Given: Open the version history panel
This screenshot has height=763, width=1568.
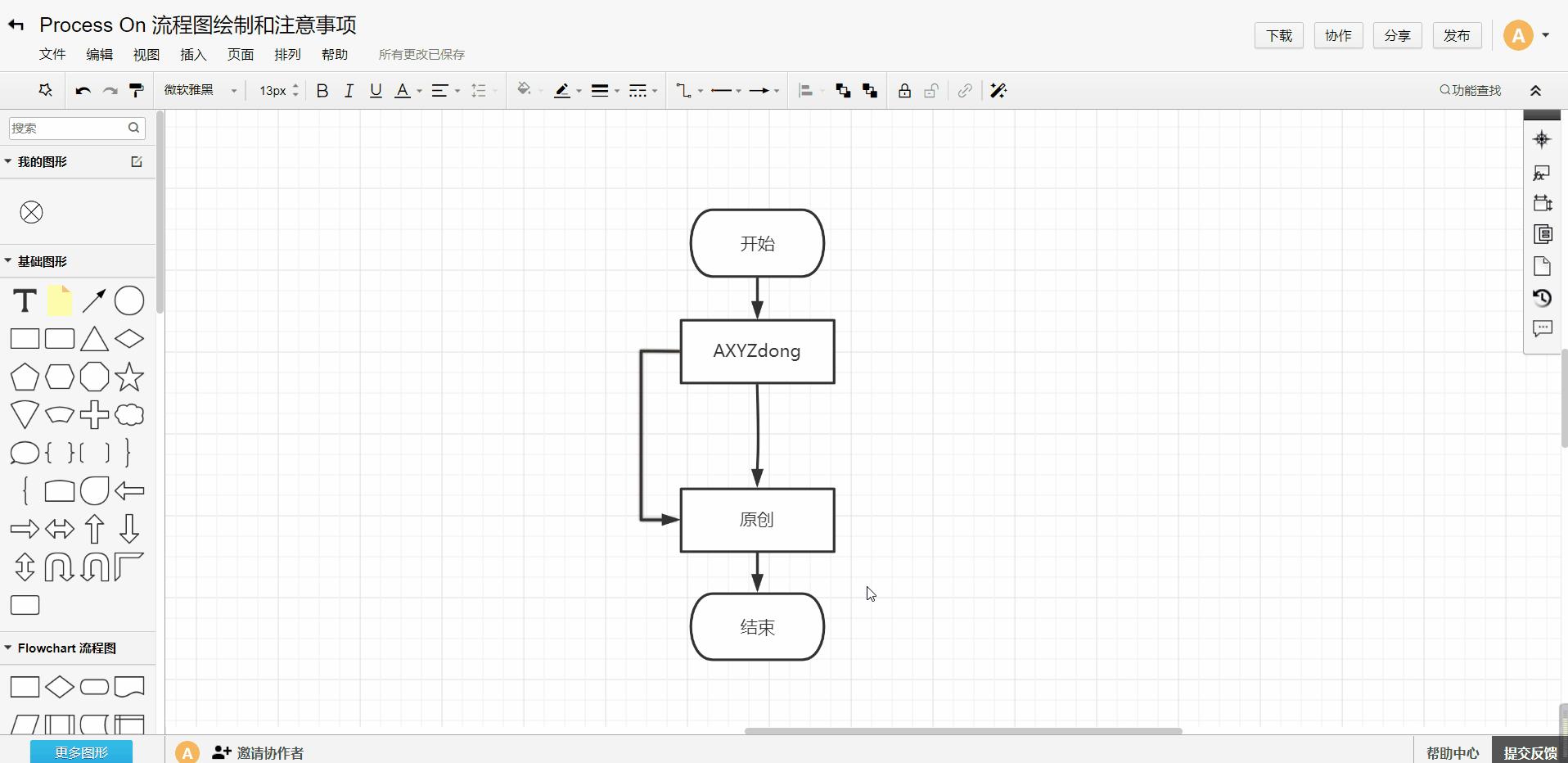Looking at the screenshot, I should click(x=1543, y=299).
